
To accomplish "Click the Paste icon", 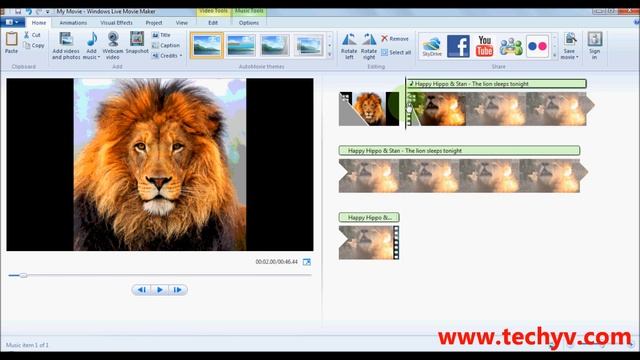I will pyautogui.click(x=11, y=39).
